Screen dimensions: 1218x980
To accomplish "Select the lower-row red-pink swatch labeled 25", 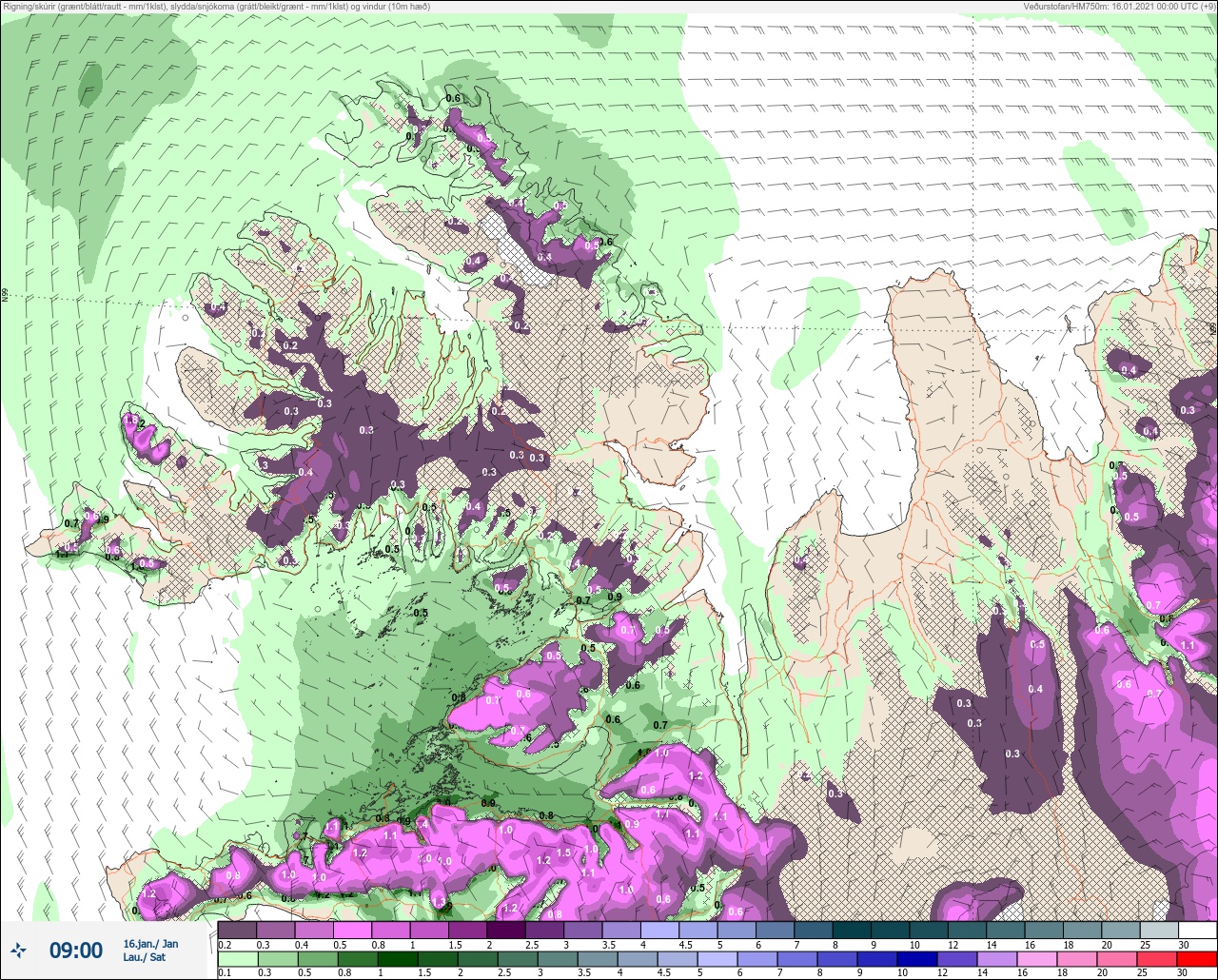I will [x=1159, y=958].
